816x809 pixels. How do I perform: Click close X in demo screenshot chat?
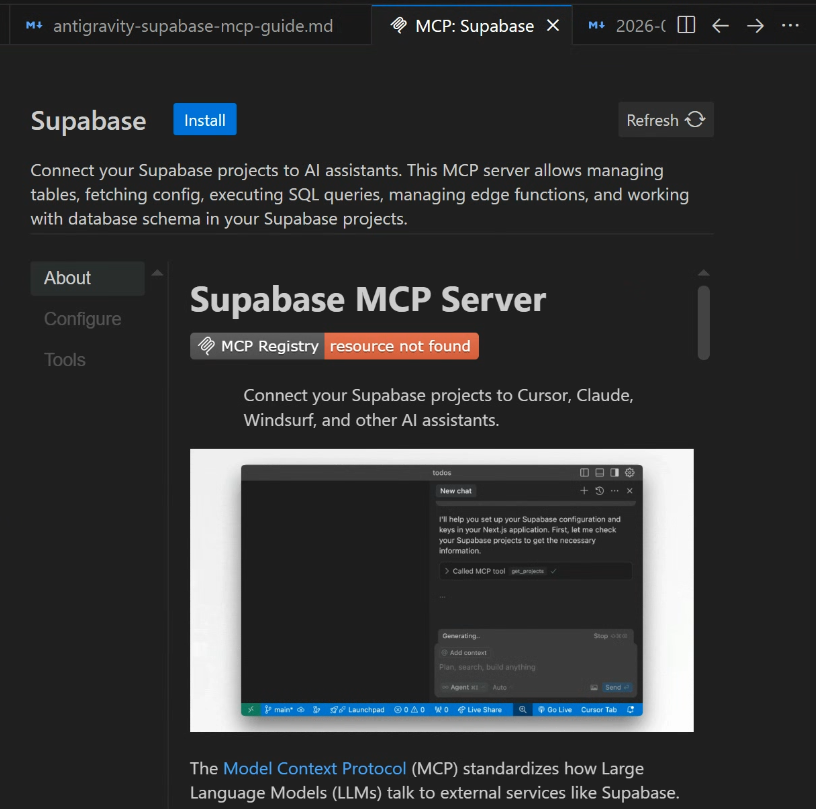[x=630, y=491]
